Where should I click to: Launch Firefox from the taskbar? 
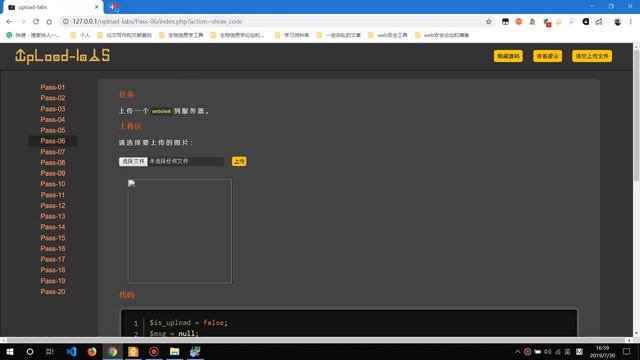(x=92, y=351)
